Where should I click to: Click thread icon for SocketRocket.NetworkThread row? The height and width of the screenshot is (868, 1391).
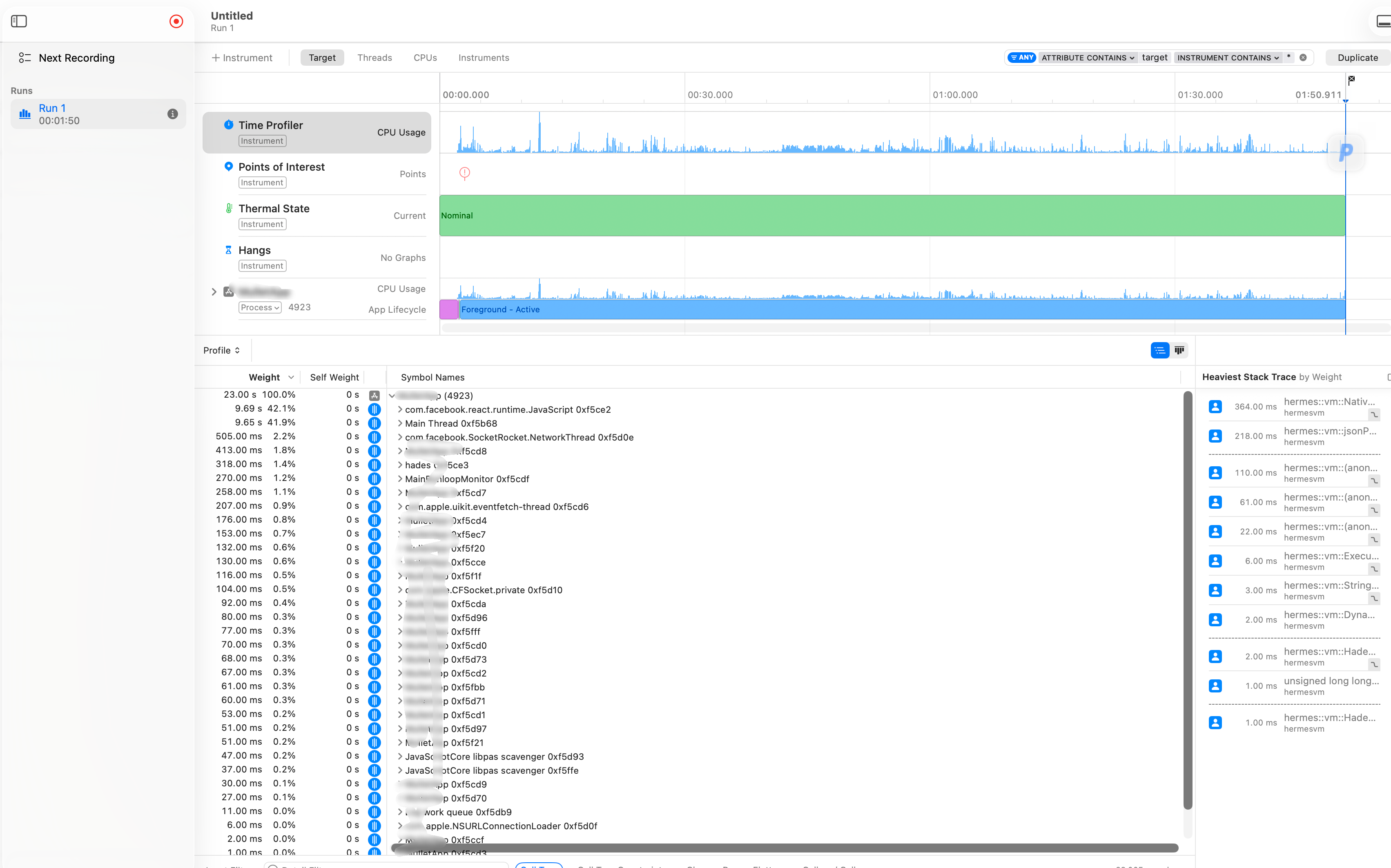374,437
